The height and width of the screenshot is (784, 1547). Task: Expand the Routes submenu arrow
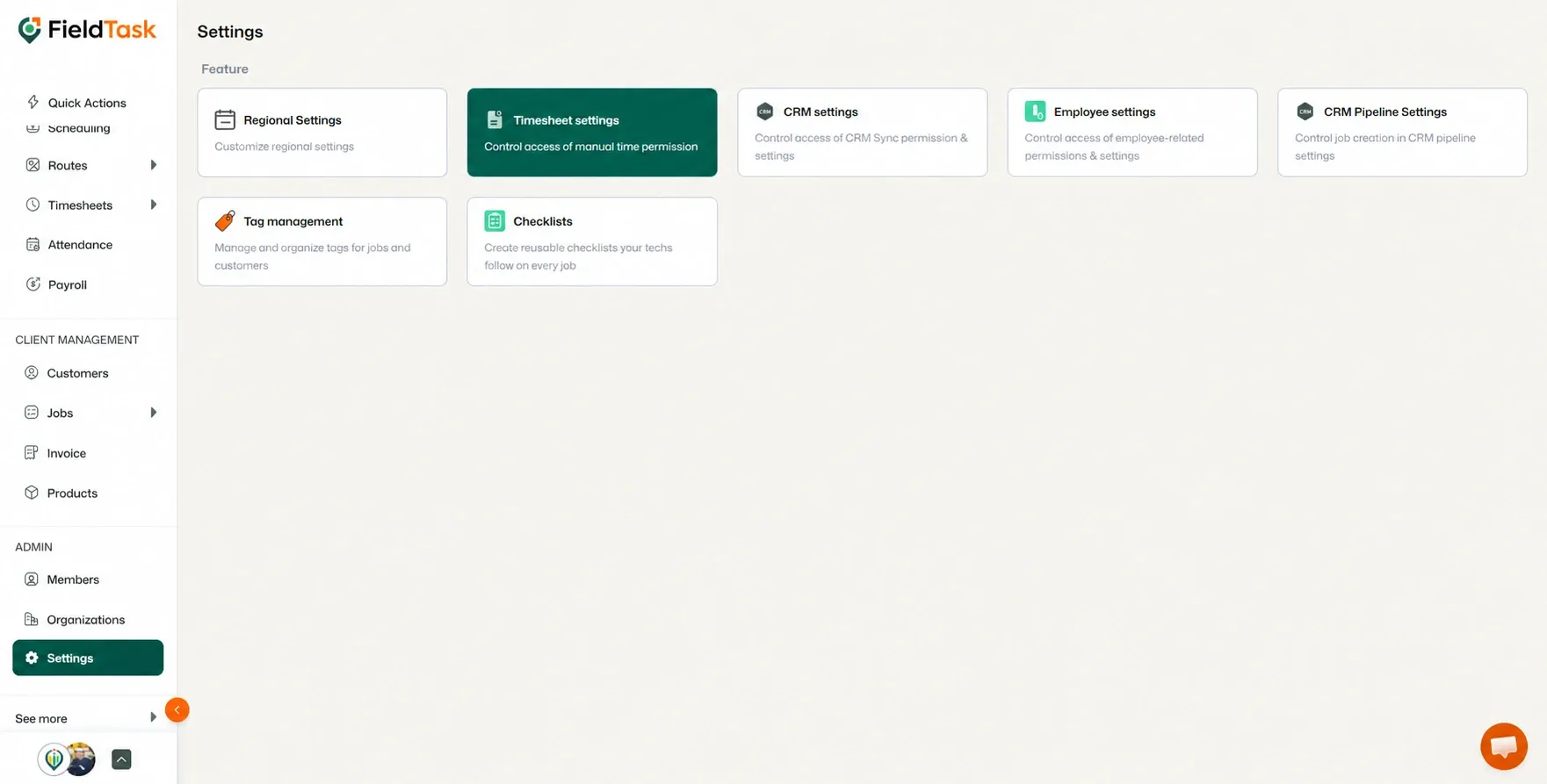pos(154,165)
